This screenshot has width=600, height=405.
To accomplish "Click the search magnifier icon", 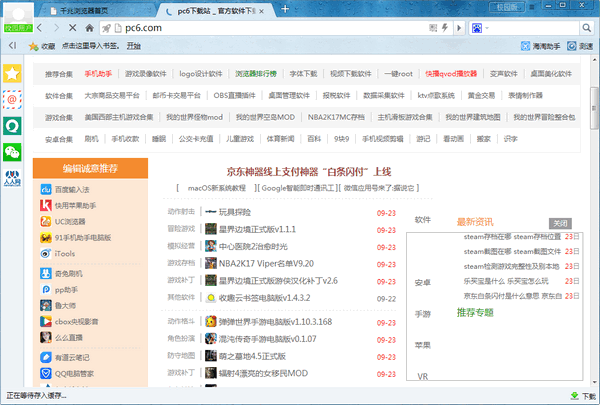I will pyautogui.click(x=586, y=28).
